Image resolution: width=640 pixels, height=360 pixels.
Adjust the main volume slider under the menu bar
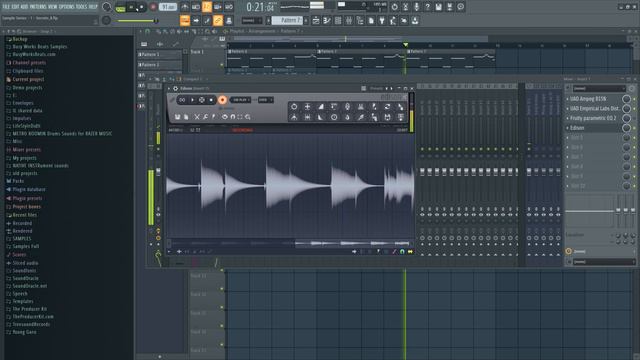(x=137, y=20)
